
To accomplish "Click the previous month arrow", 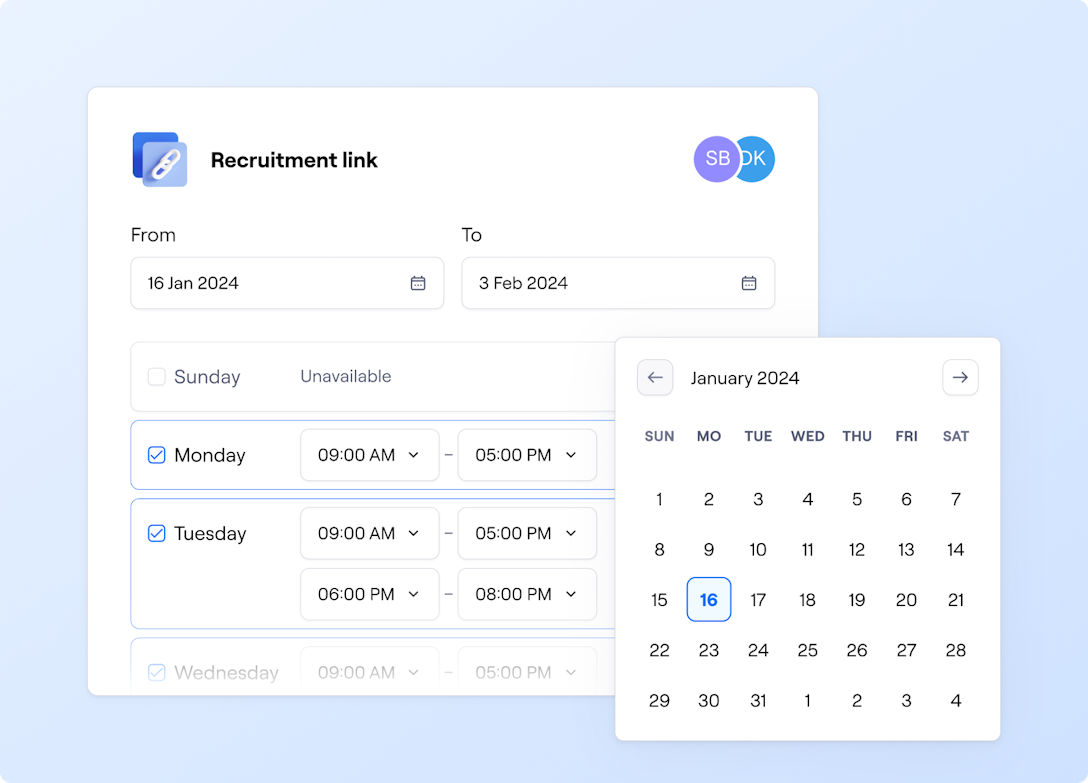I will 655,378.
